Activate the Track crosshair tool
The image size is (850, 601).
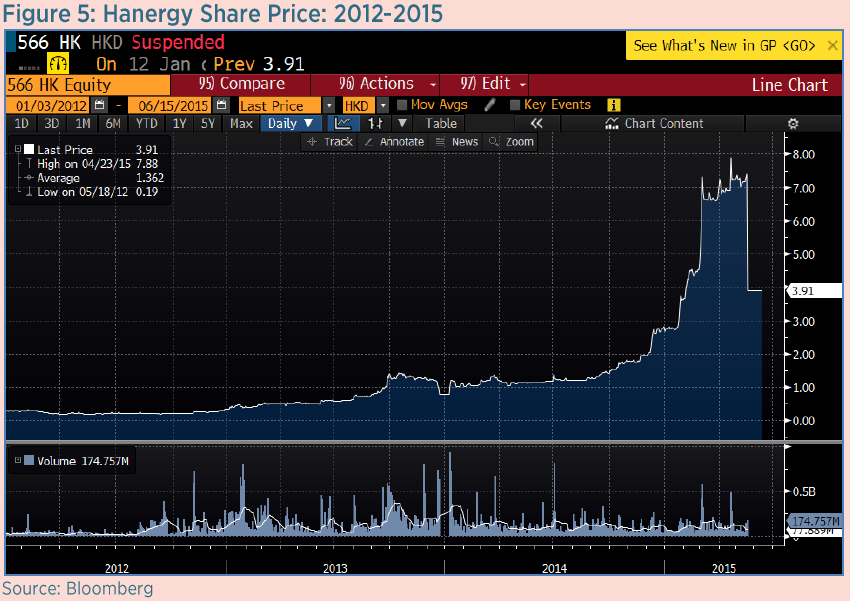pyautogui.click(x=330, y=142)
